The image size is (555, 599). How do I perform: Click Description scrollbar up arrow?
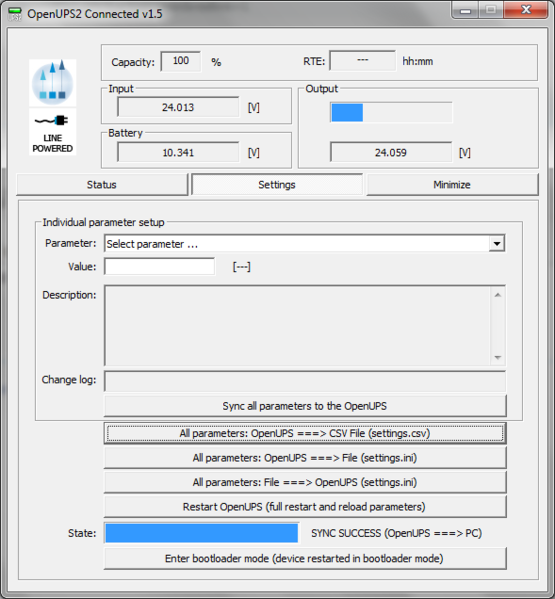pyautogui.click(x=498, y=295)
